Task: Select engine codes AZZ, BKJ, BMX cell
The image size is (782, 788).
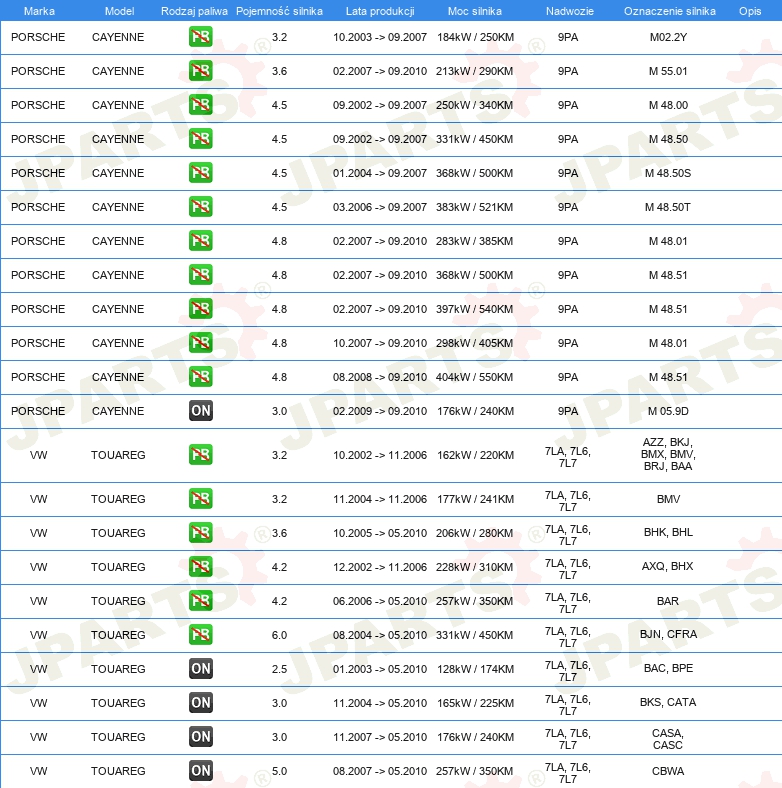Action: 668,454
